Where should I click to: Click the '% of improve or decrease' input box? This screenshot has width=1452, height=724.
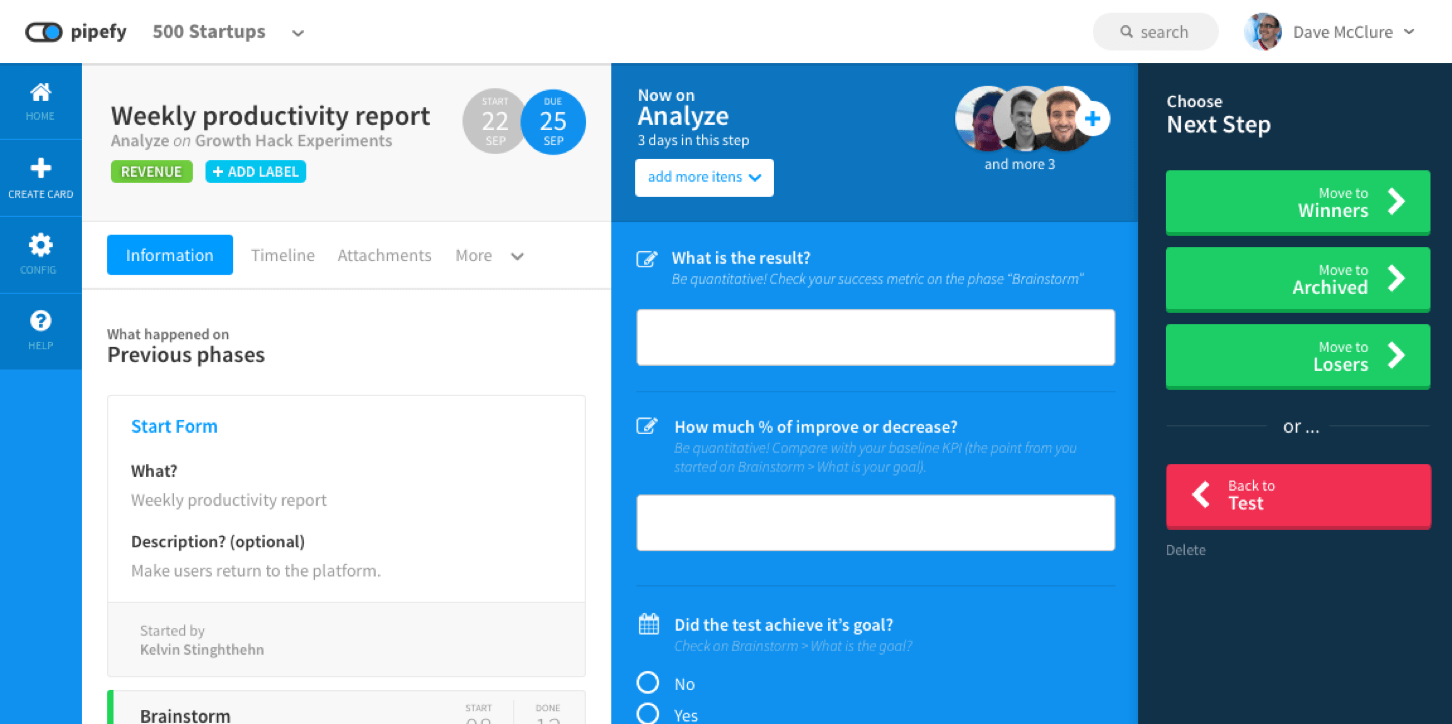[x=876, y=522]
